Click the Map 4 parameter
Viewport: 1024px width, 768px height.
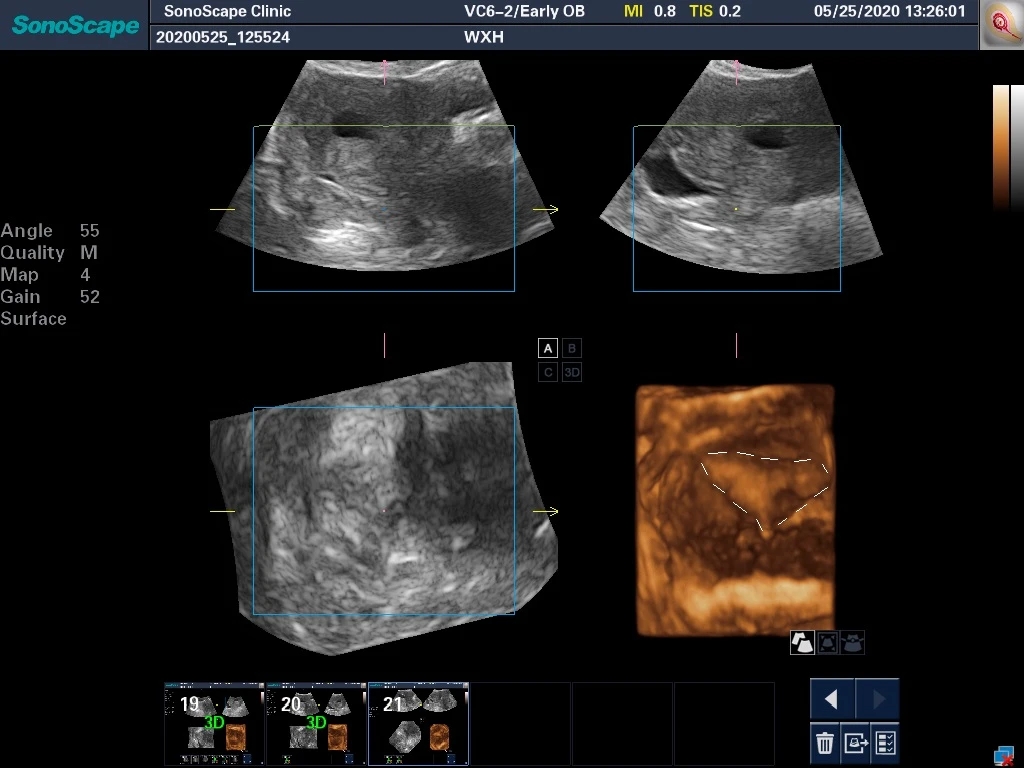coord(45,275)
